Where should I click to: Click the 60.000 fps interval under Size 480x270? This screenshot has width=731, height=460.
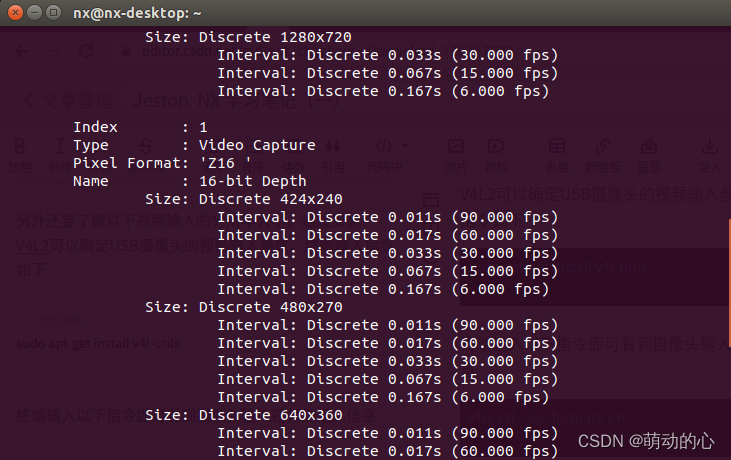click(388, 343)
